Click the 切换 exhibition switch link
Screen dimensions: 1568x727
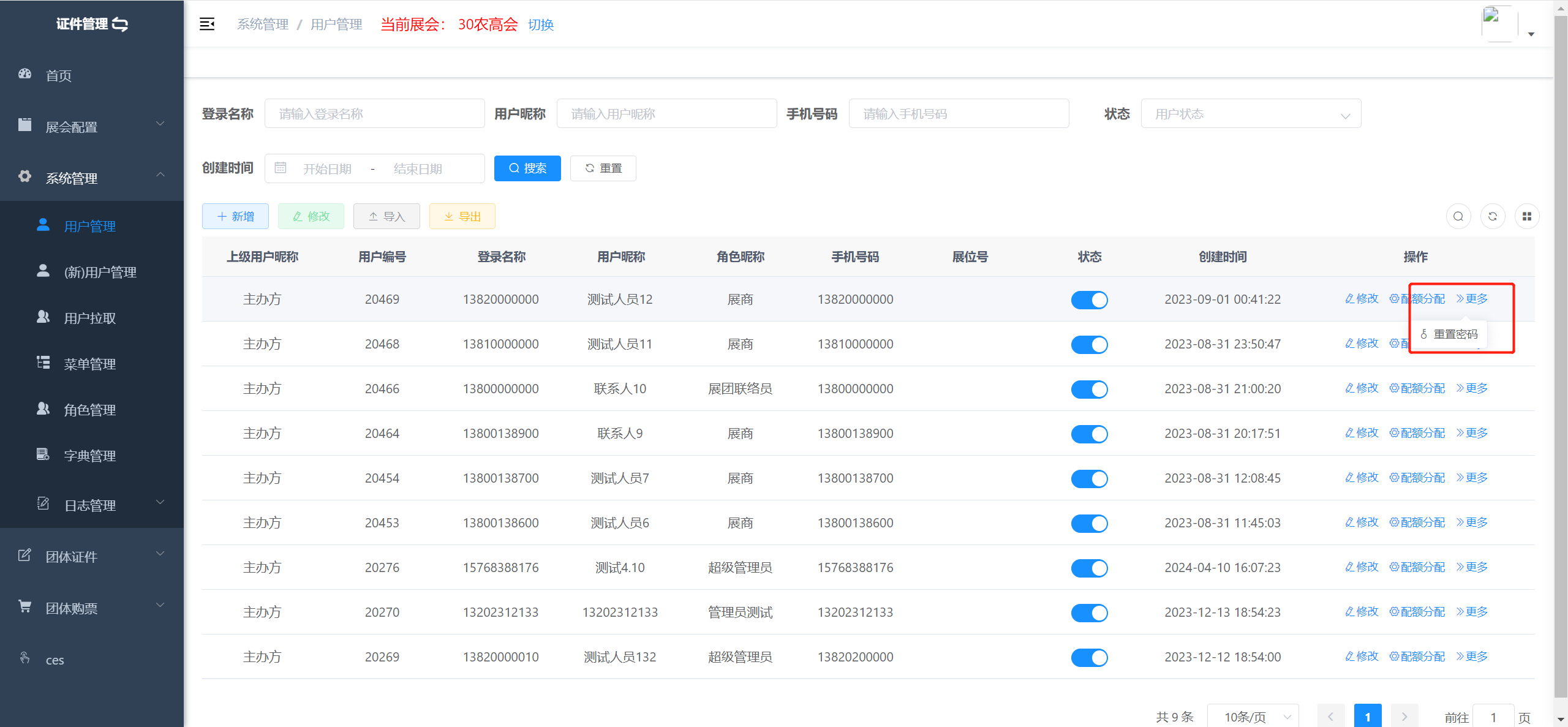(x=541, y=24)
